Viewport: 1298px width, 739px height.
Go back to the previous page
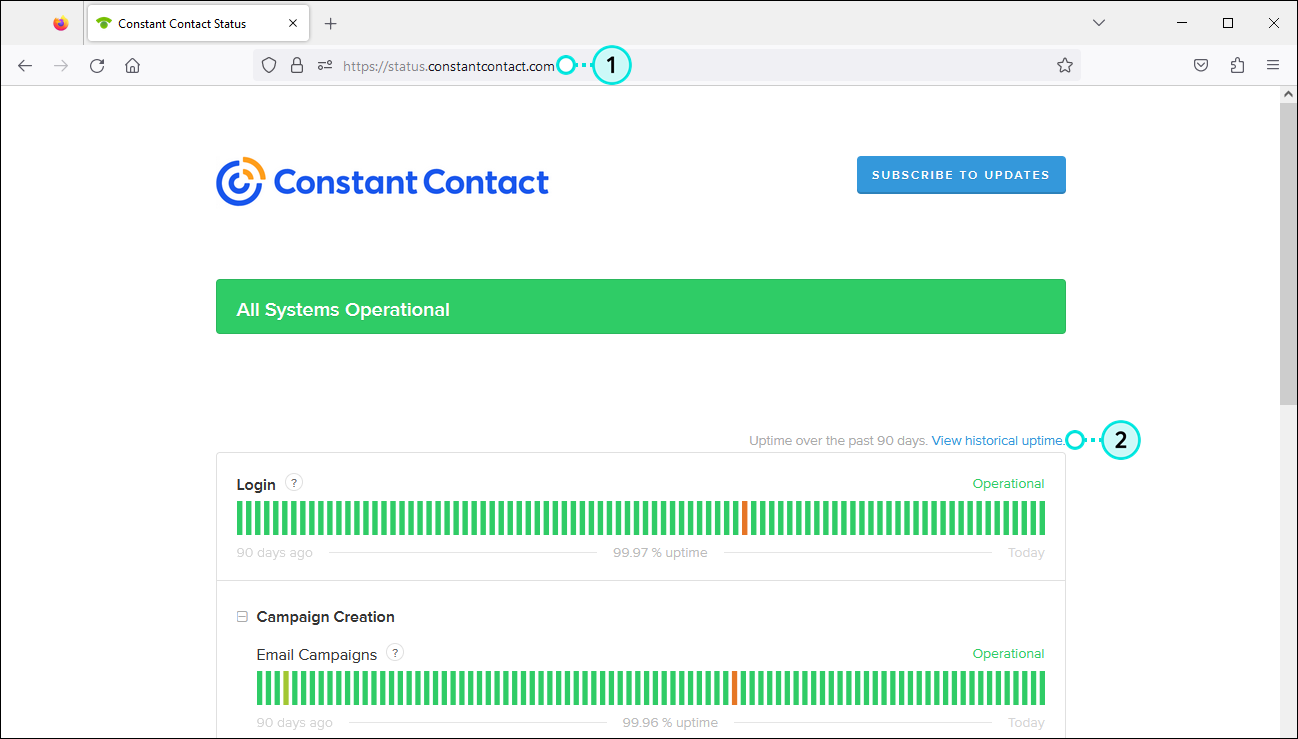(25, 65)
